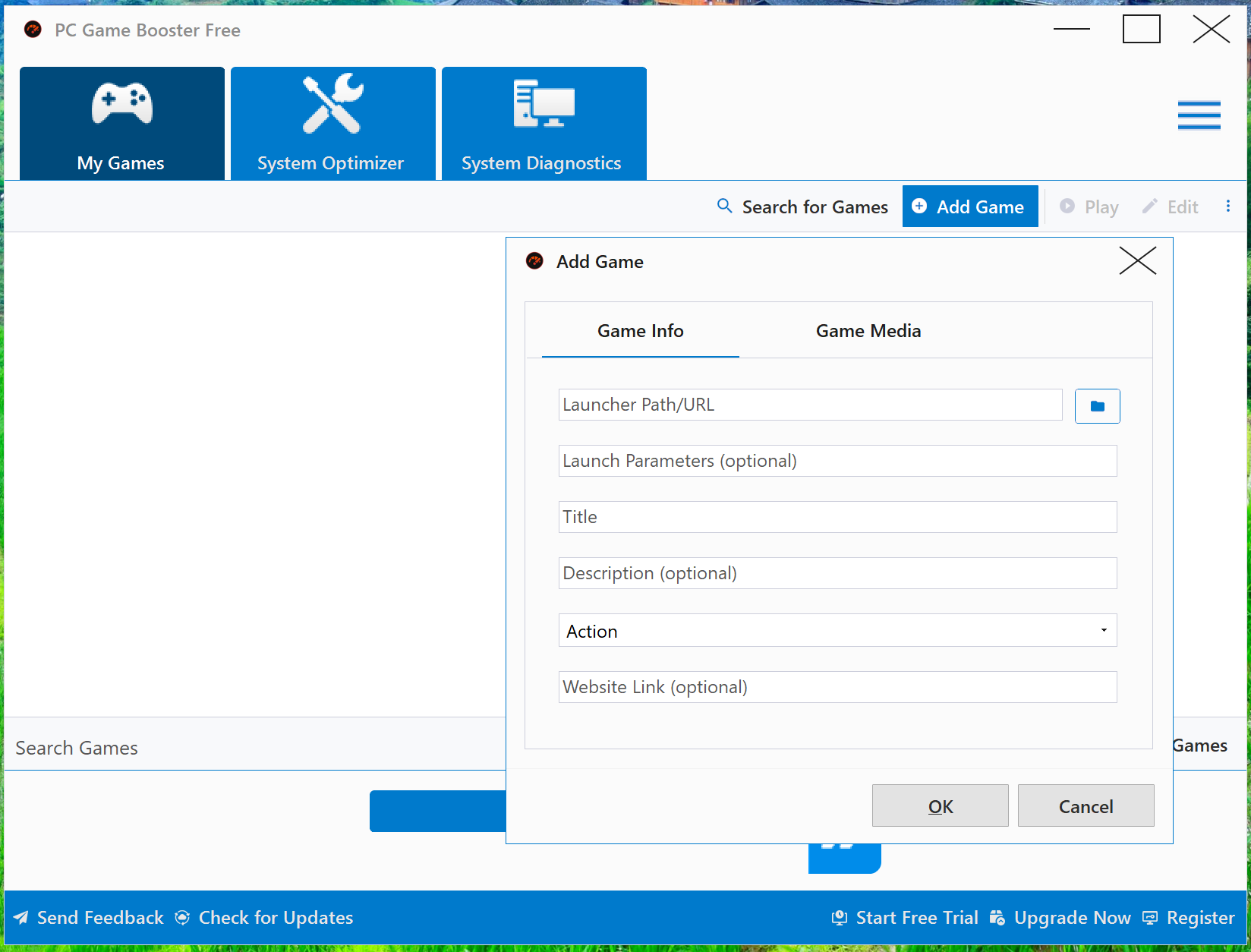Click the Register link

pyautogui.click(x=1189, y=918)
